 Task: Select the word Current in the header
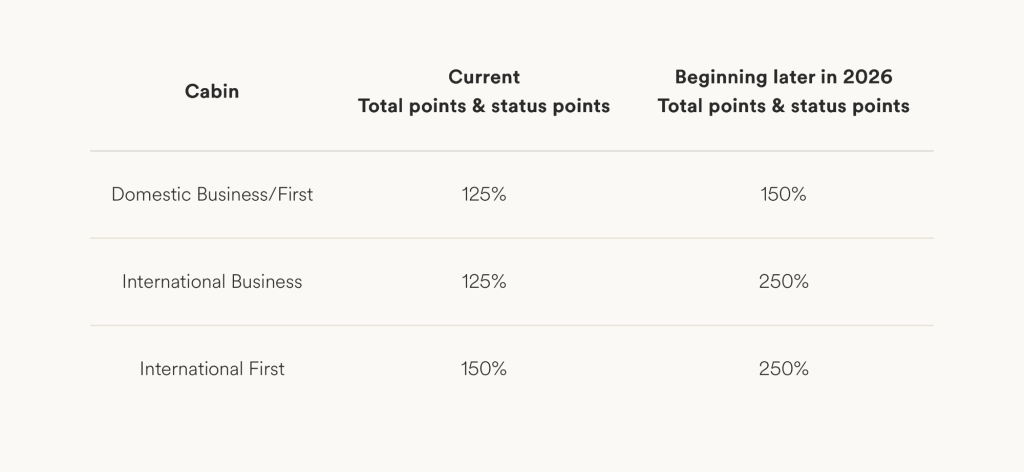[484, 77]
